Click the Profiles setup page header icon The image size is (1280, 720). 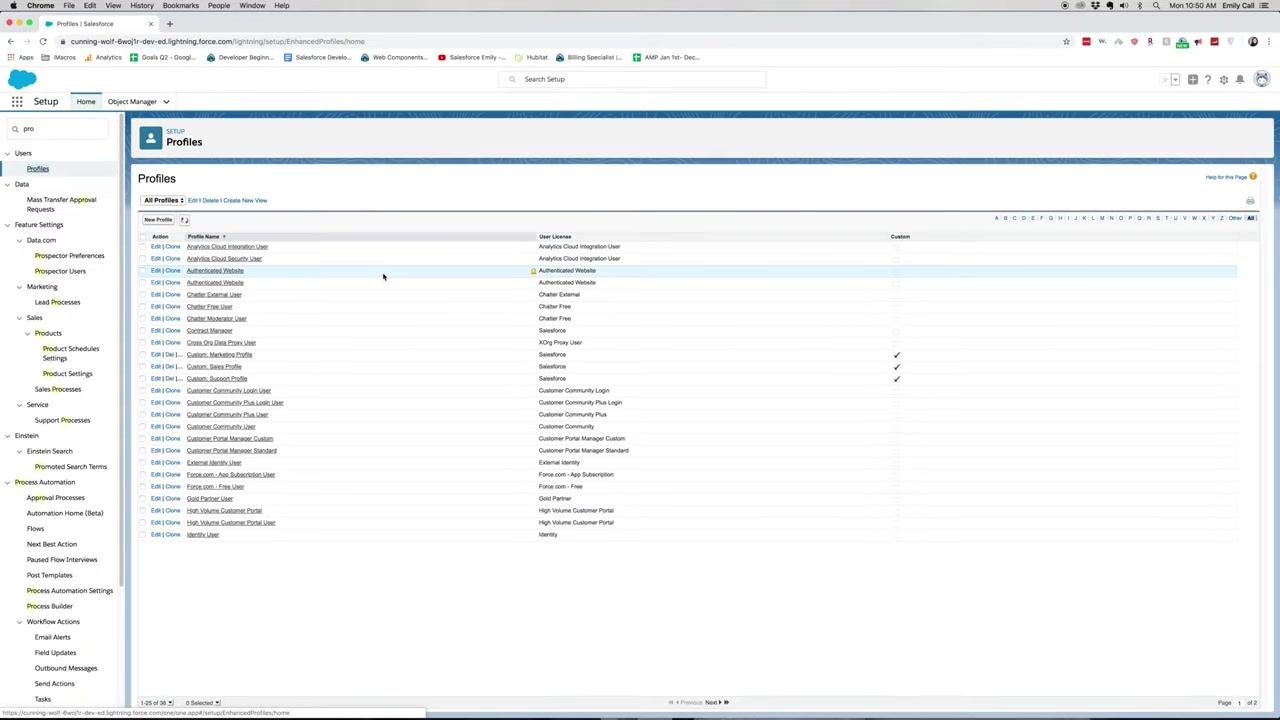[x=151, y=138]
